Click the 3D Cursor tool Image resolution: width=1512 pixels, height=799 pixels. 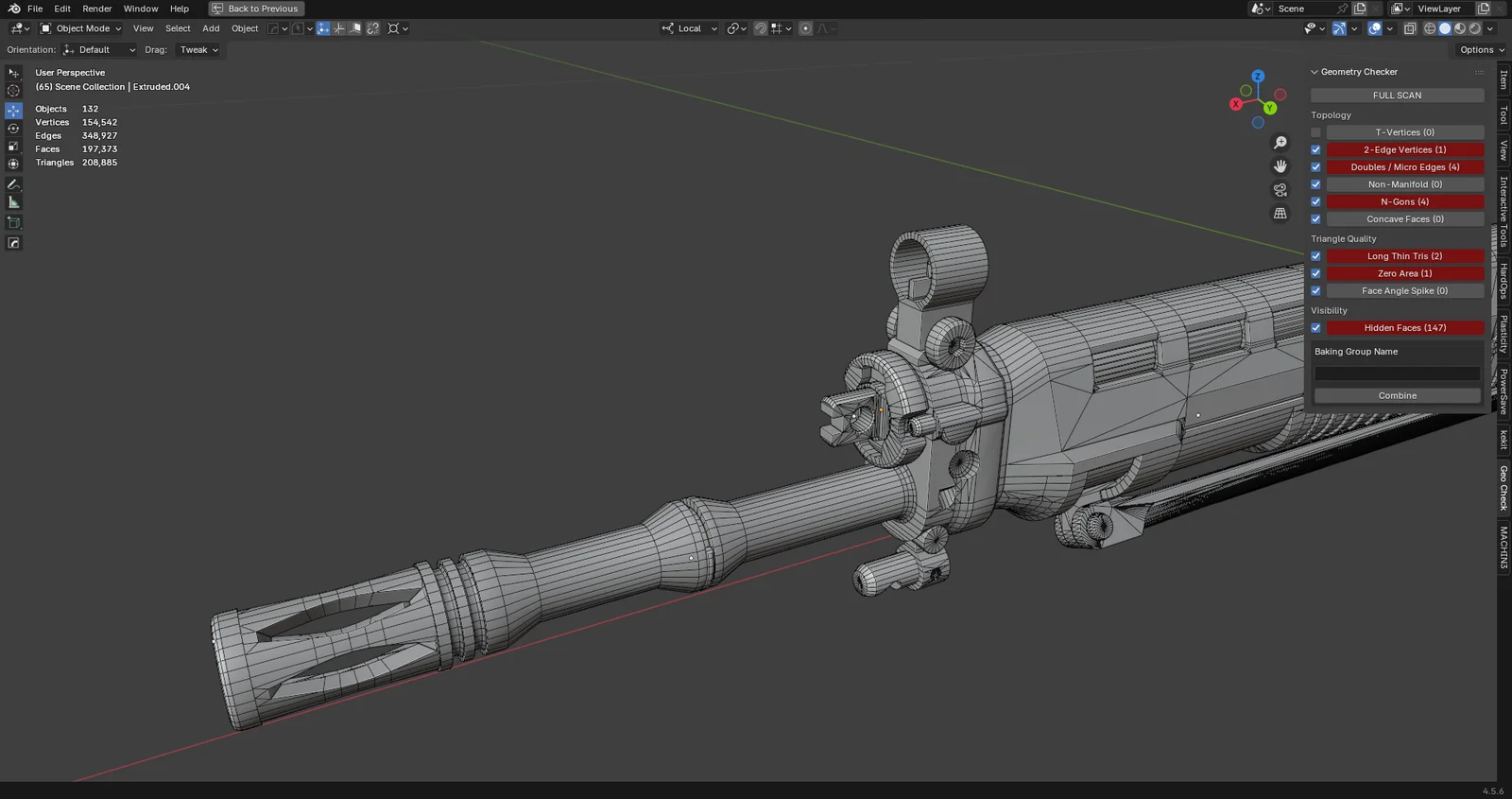(x=13, y=91)
